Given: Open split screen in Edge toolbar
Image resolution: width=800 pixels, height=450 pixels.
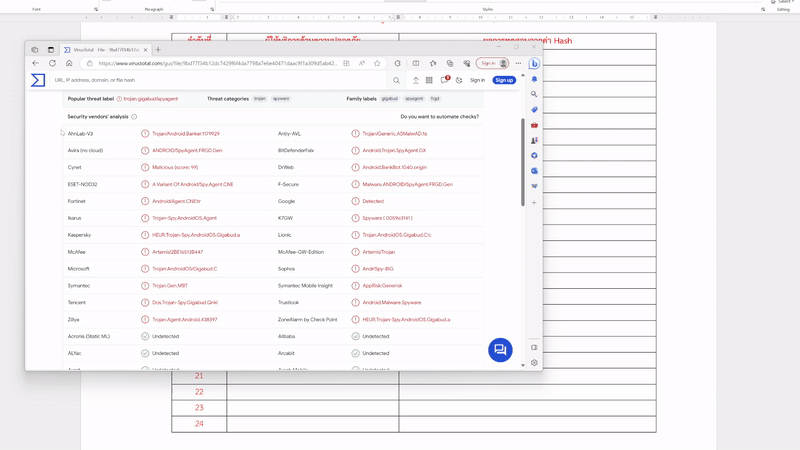Looking at the screenshot, I should click(x=416, y=63).
